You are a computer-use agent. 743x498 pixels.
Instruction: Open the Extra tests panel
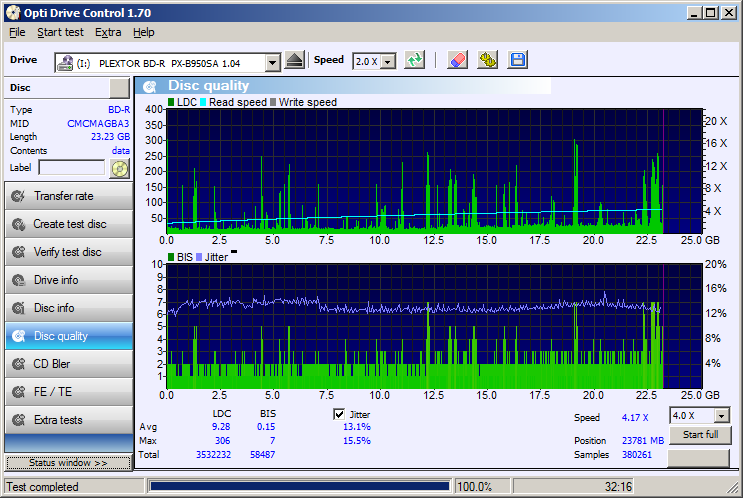coord(69,420)
